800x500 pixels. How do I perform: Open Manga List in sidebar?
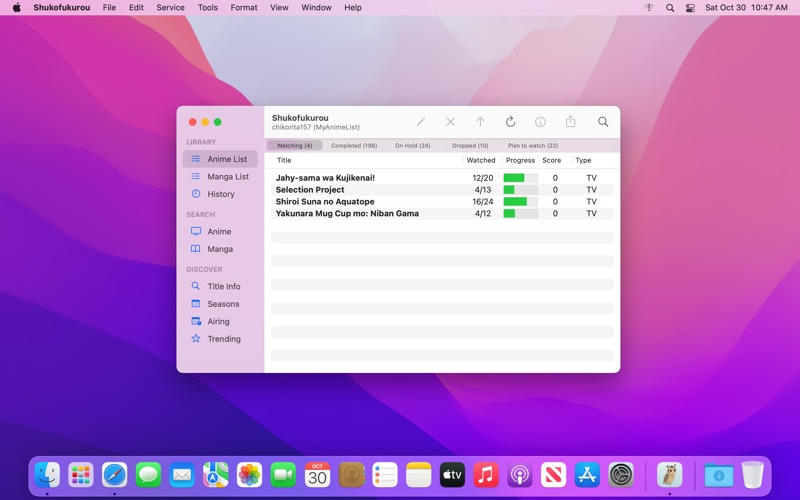coord(220,177)
